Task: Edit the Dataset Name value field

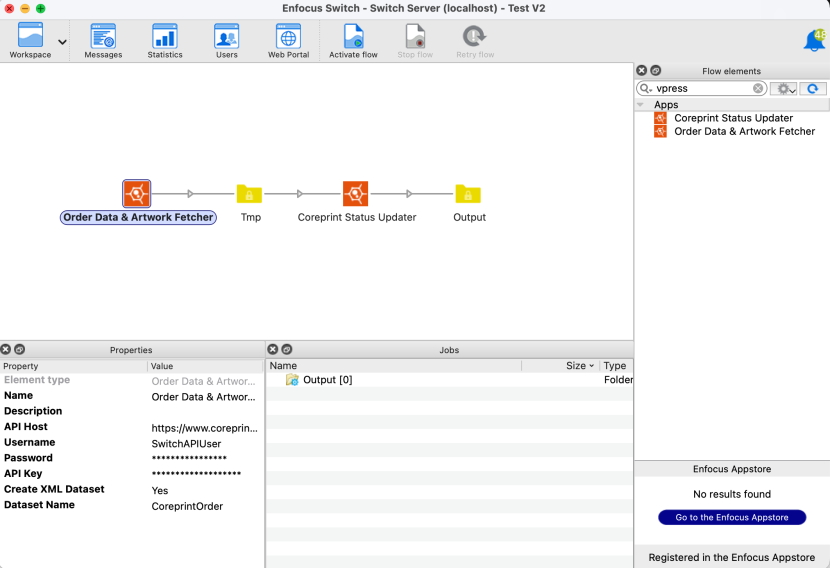Action: click(x=205, y=506)
